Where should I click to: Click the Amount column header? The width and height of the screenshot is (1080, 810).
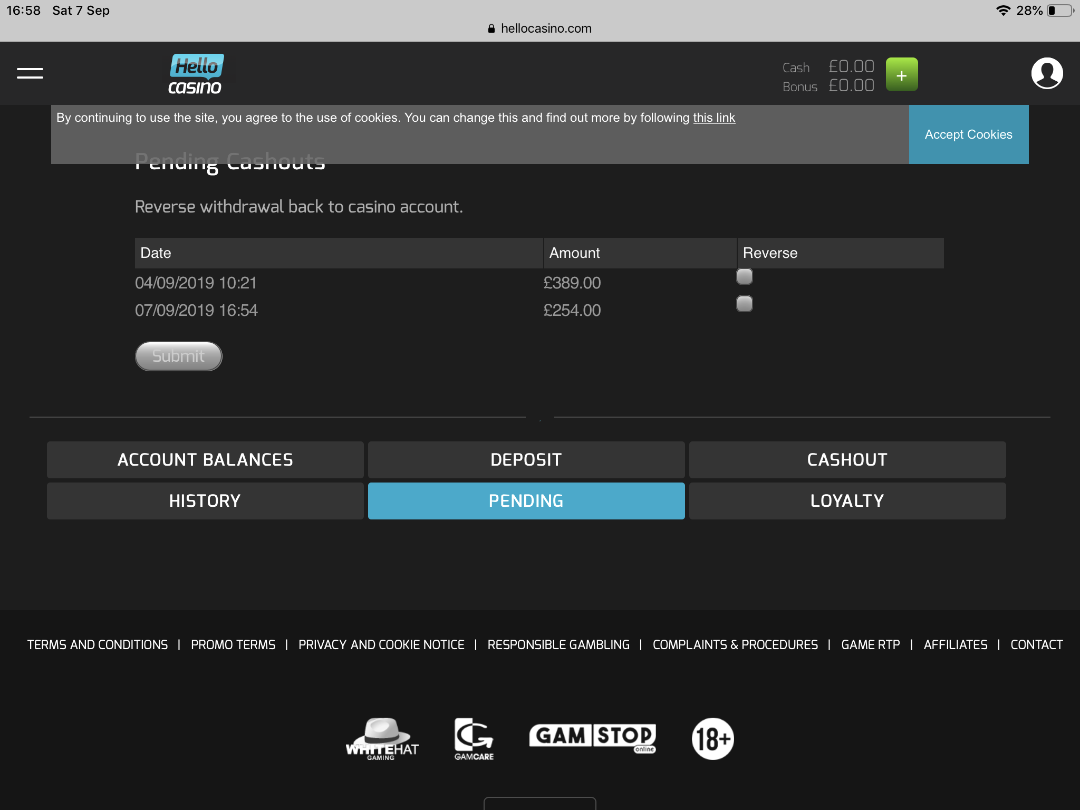640,253
